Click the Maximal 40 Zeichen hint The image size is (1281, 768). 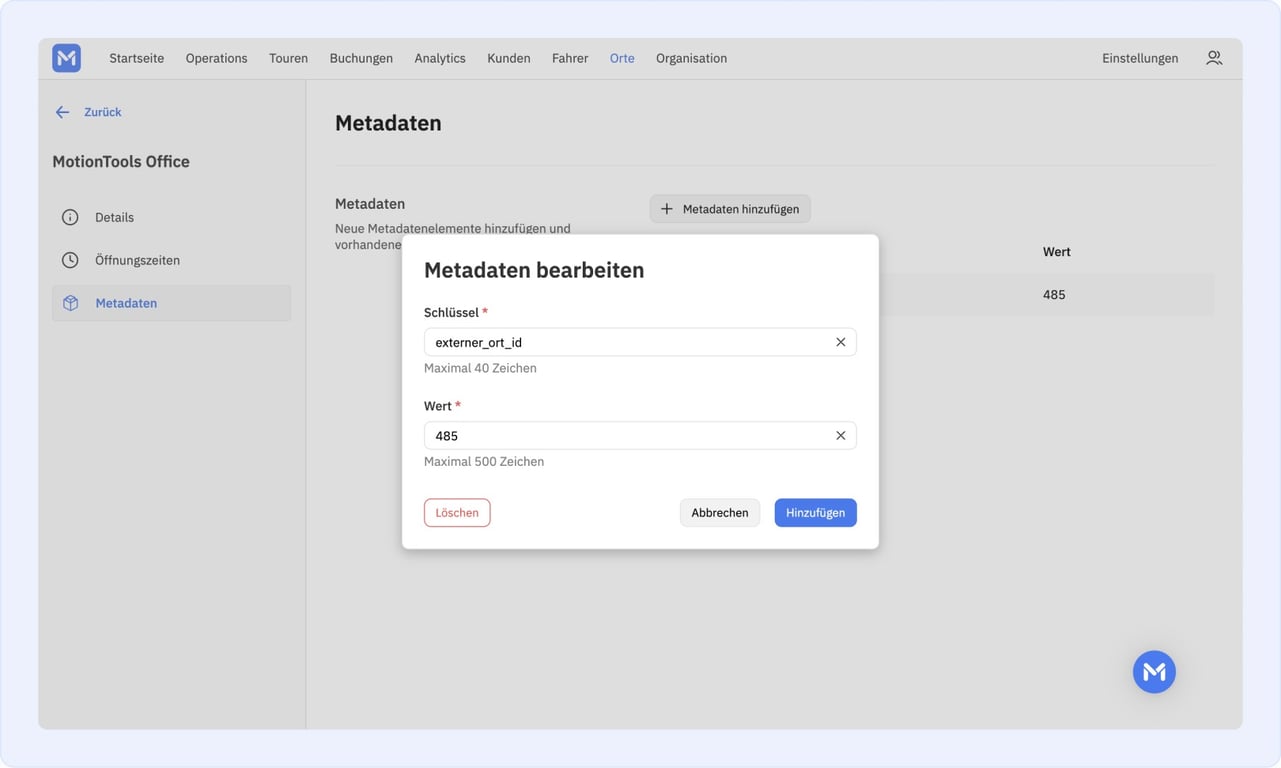click(x=480, y=368)
